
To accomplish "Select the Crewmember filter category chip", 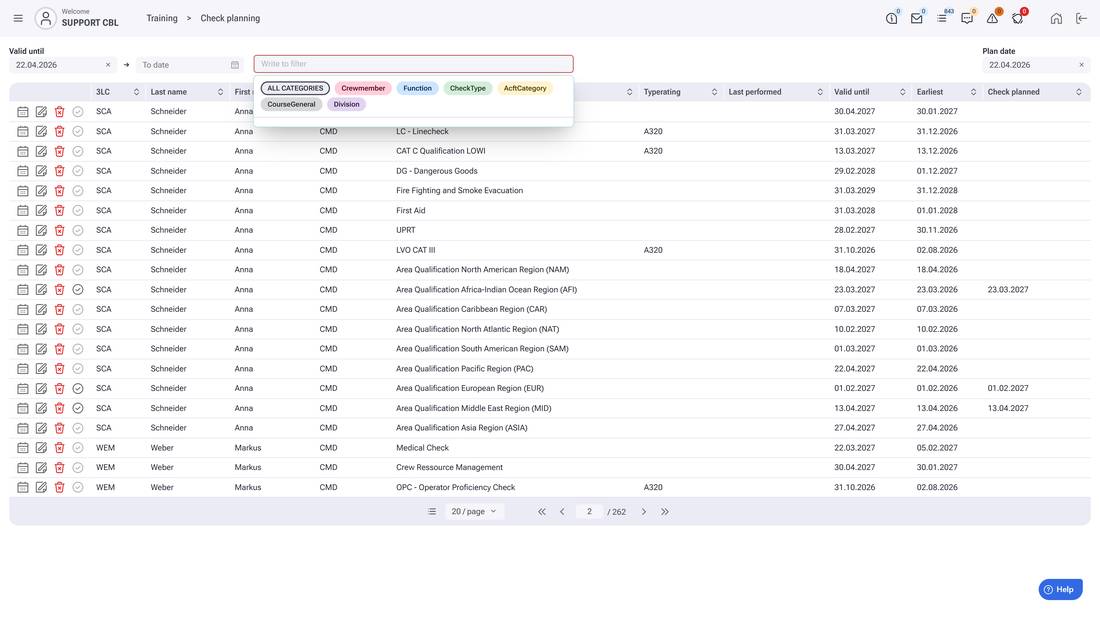I will tap(363, 88).
